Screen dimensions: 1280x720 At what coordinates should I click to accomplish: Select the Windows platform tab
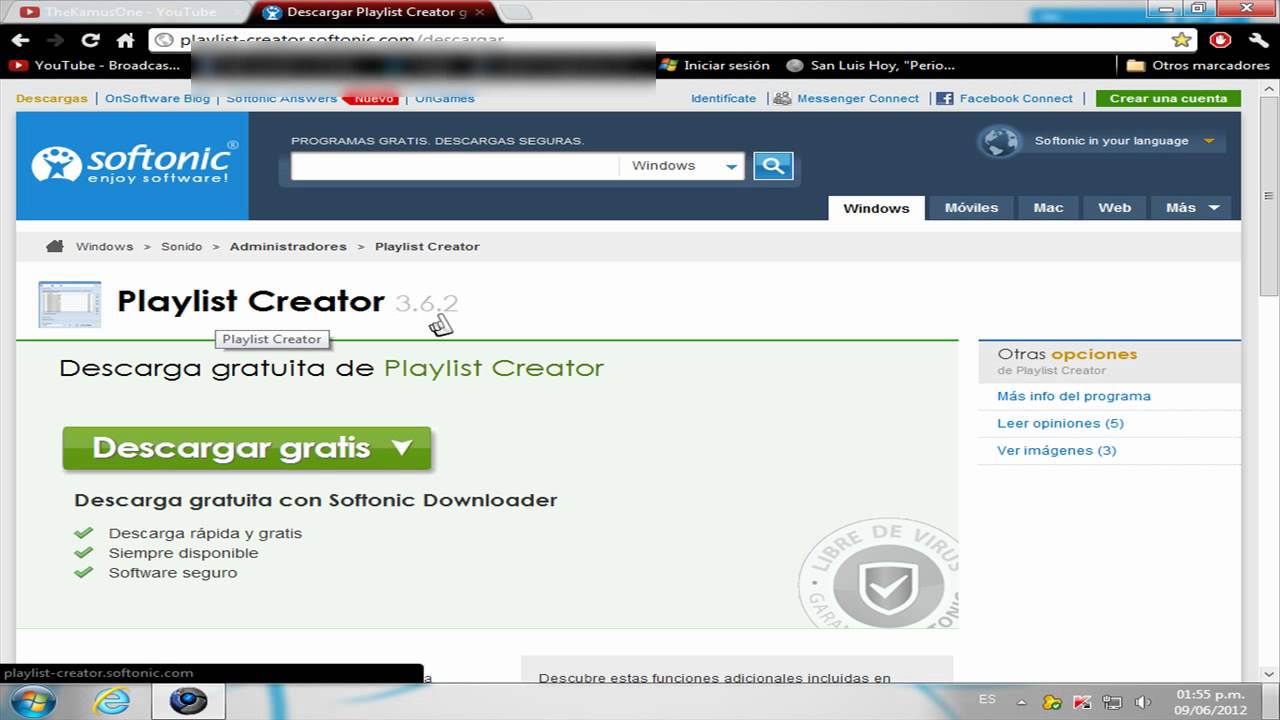point(876,208)
